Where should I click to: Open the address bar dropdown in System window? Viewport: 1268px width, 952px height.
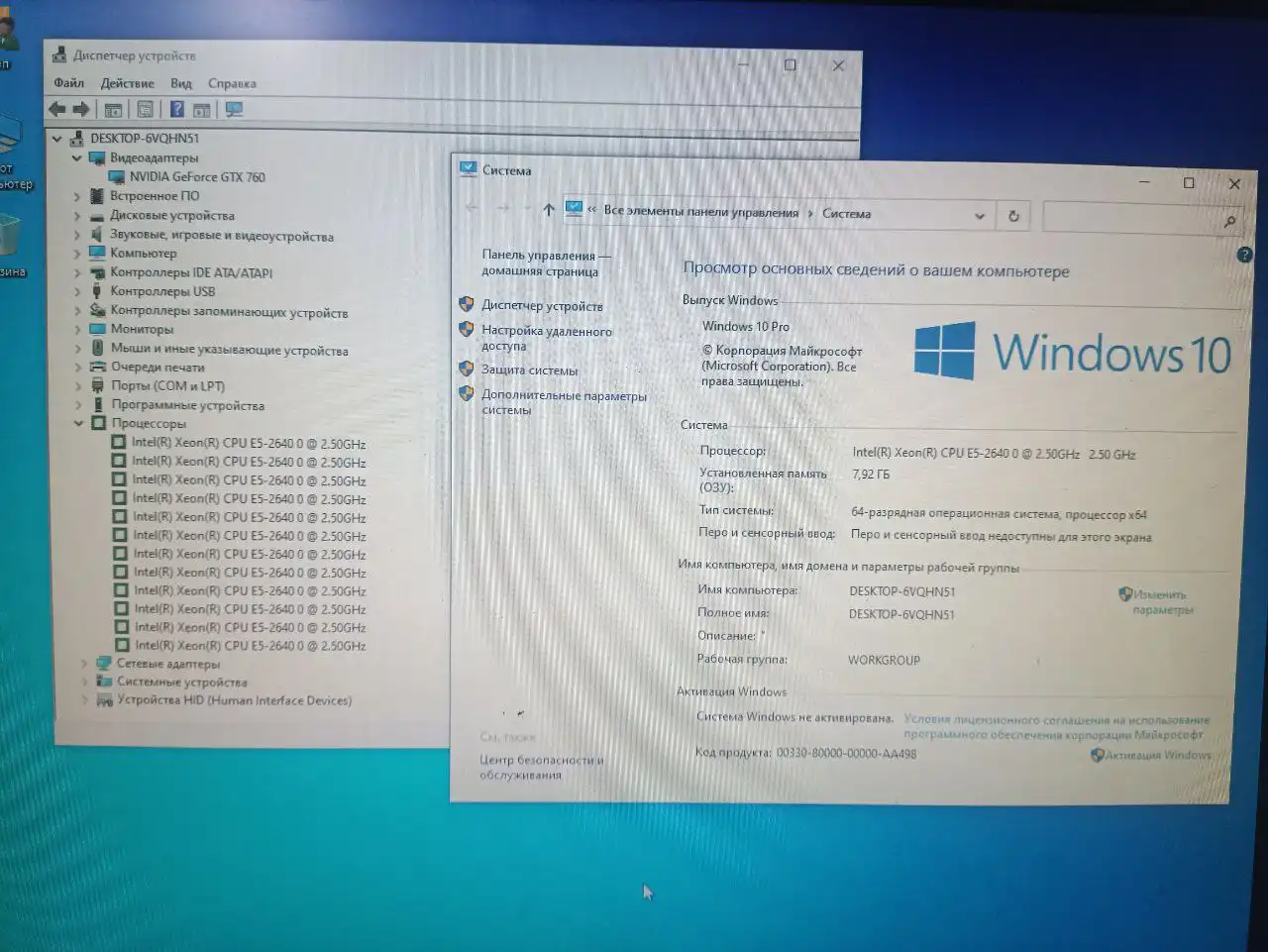(x=980, y=216)
